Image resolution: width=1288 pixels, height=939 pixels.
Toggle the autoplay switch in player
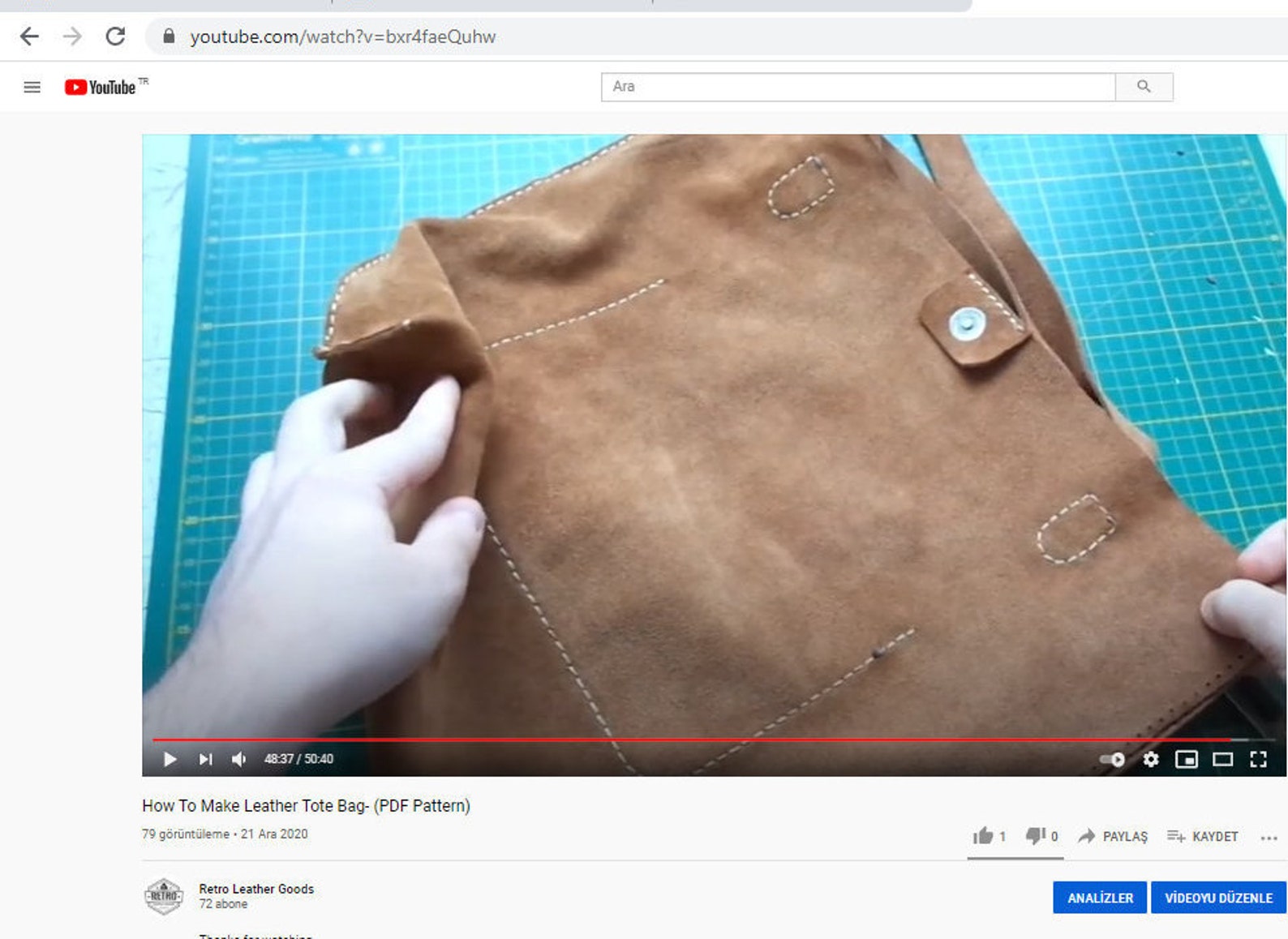point(1112,760)
